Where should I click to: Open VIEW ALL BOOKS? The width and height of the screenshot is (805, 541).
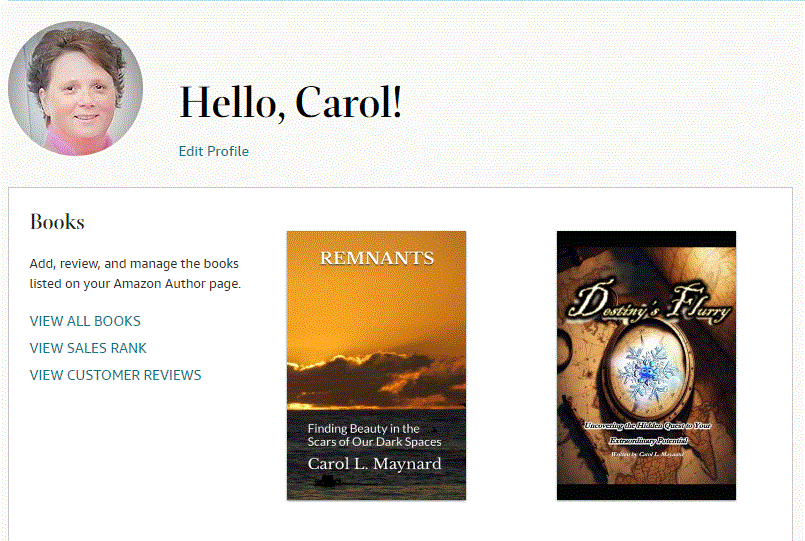(x=85, y=321)
